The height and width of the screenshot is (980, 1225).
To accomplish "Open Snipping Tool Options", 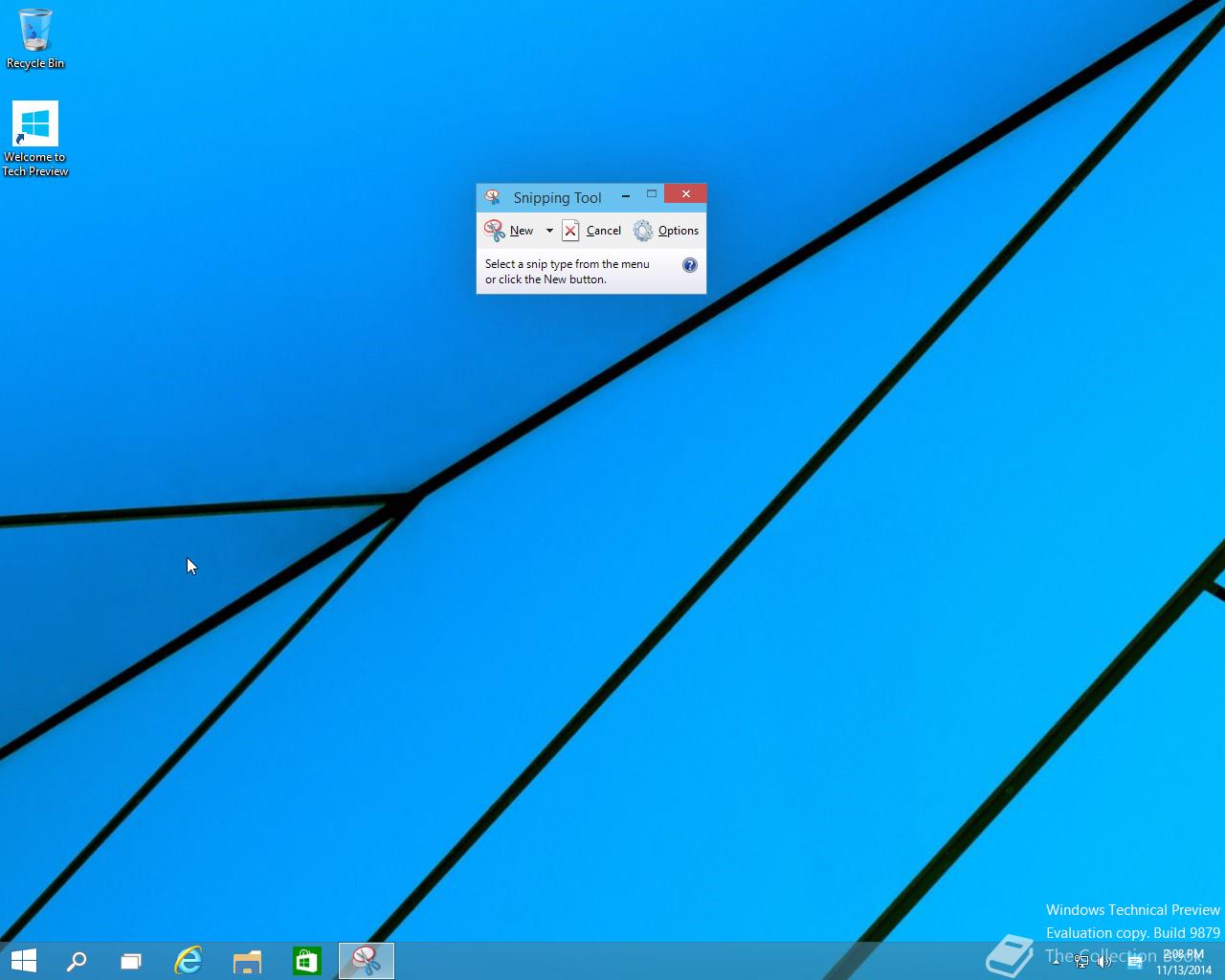I will click(667, 231).
